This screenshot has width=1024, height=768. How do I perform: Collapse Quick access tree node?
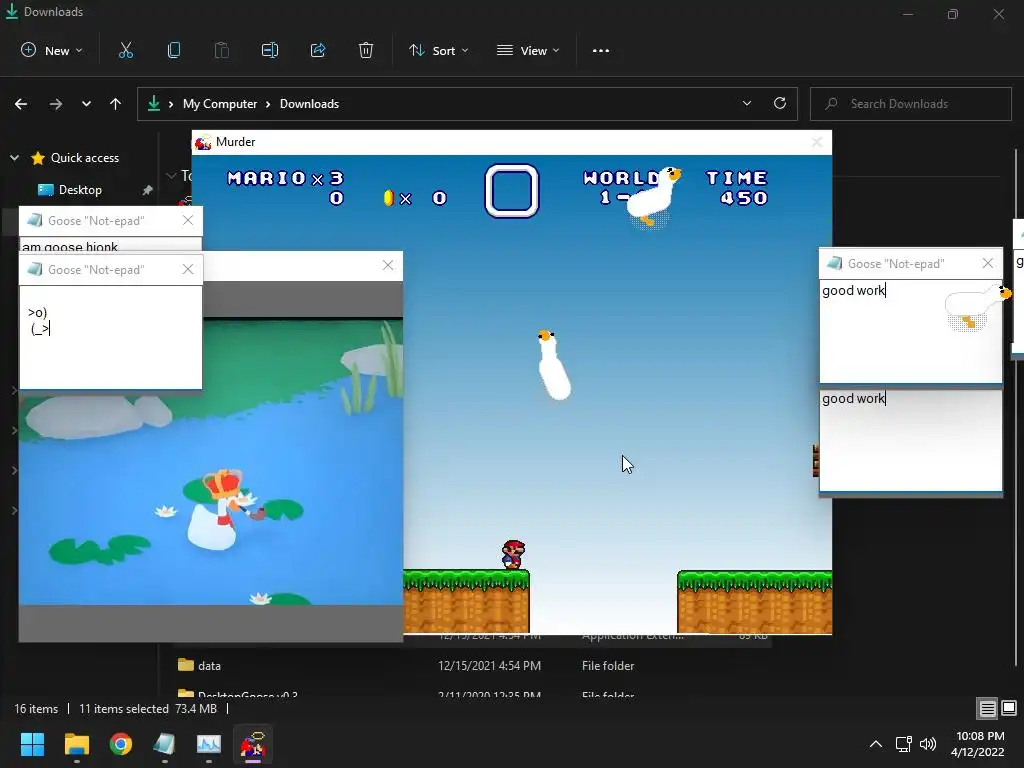pyautogui.click(x=14, y=158)
